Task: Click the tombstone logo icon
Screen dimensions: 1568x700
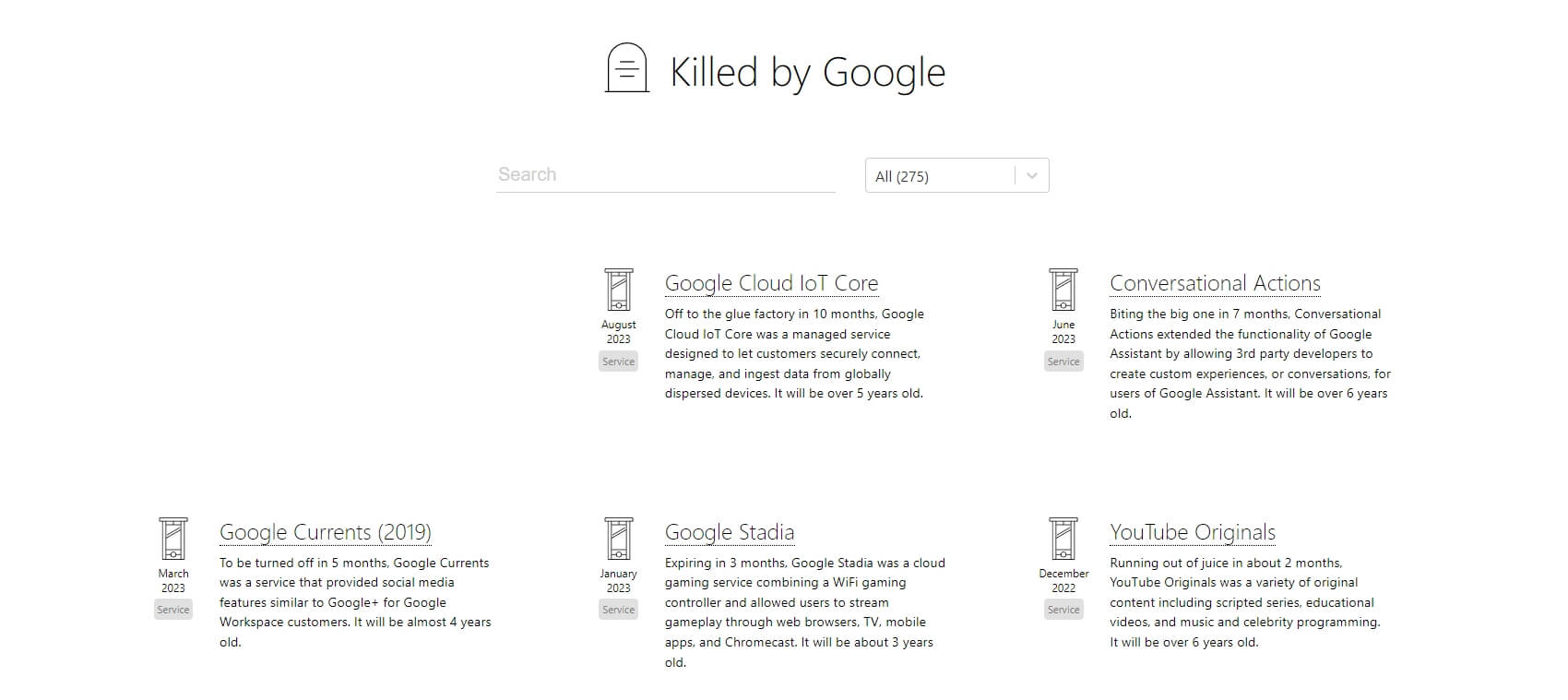Action: [x=626, y=68]
